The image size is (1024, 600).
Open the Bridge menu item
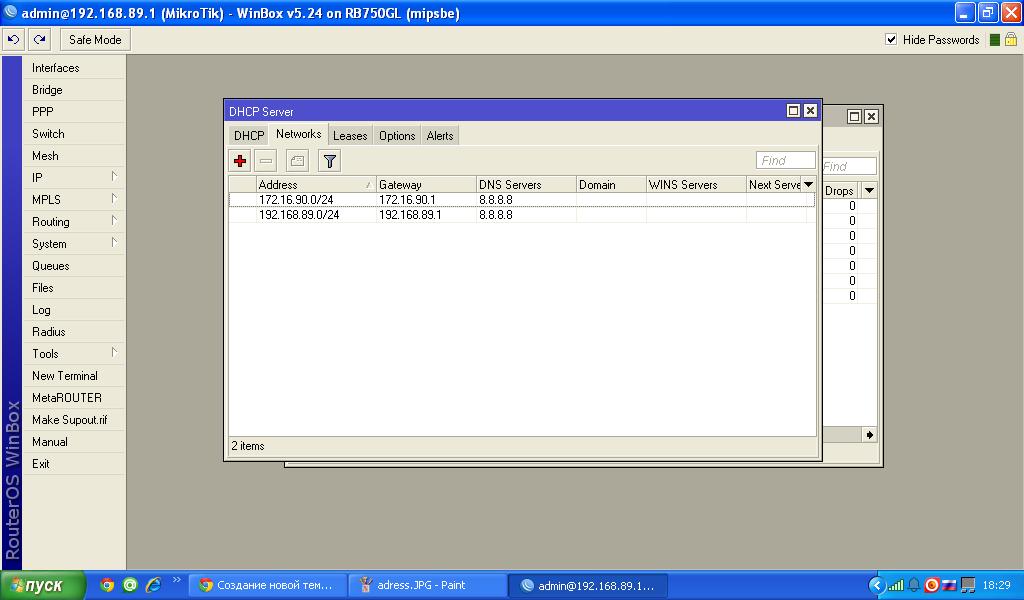(x=74, y=90)
